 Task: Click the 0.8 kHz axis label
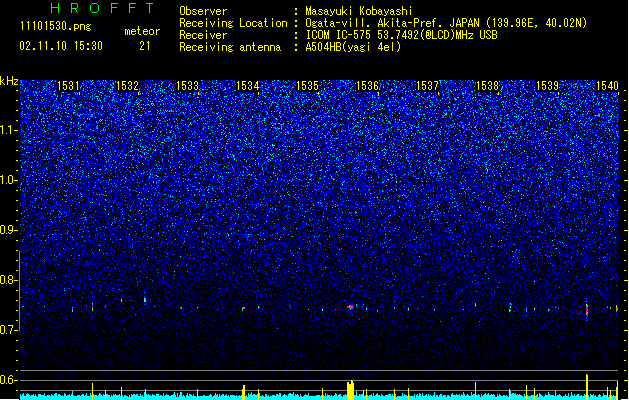click(x=9, y=280)
